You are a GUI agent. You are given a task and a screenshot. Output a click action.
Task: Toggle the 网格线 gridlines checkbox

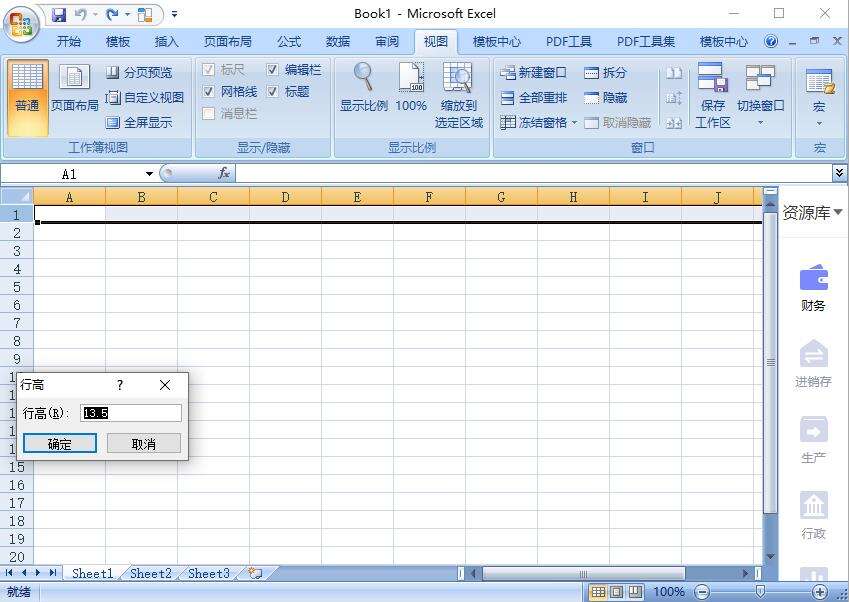click(x=209, y=91)
